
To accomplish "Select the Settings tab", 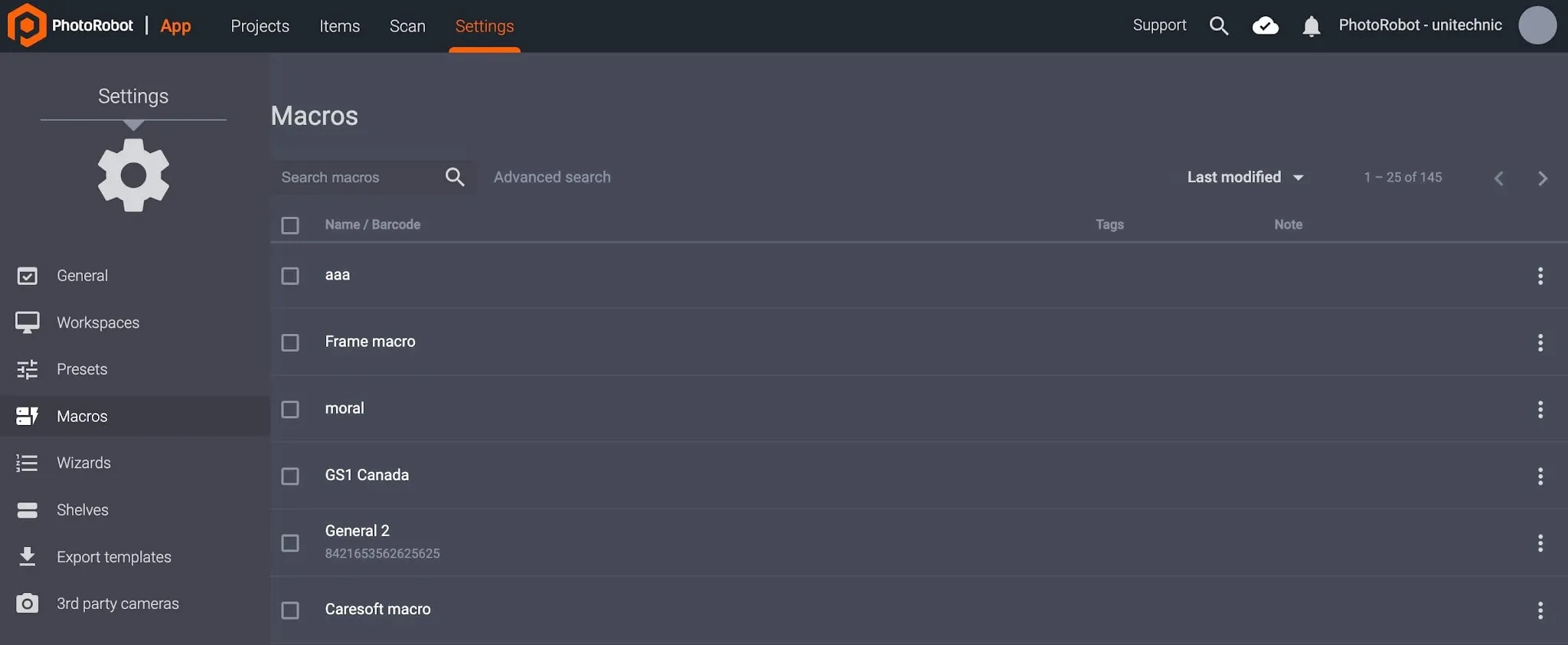I will click(485, 26).
